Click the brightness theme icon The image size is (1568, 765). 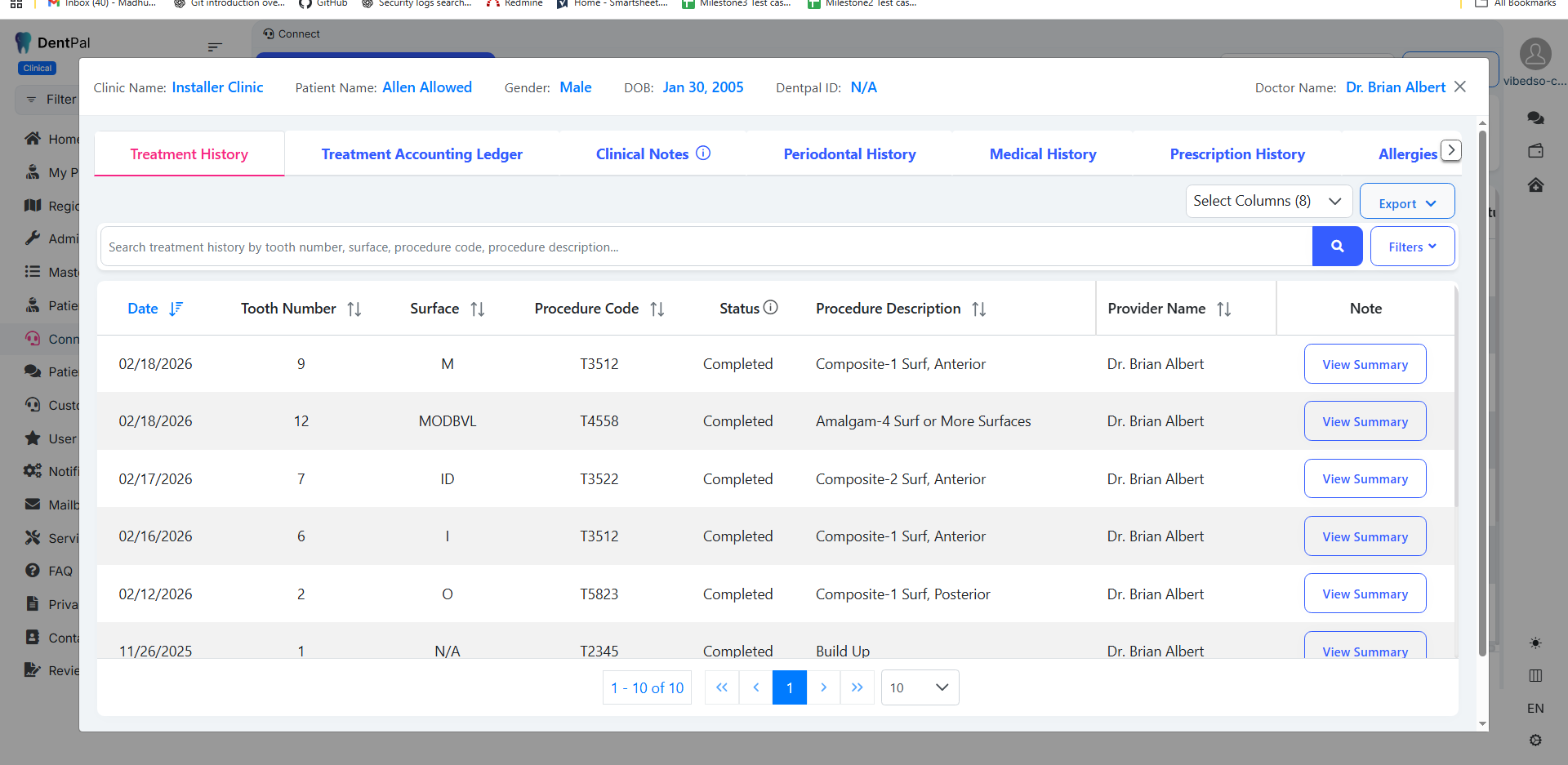coord(1535,643)
